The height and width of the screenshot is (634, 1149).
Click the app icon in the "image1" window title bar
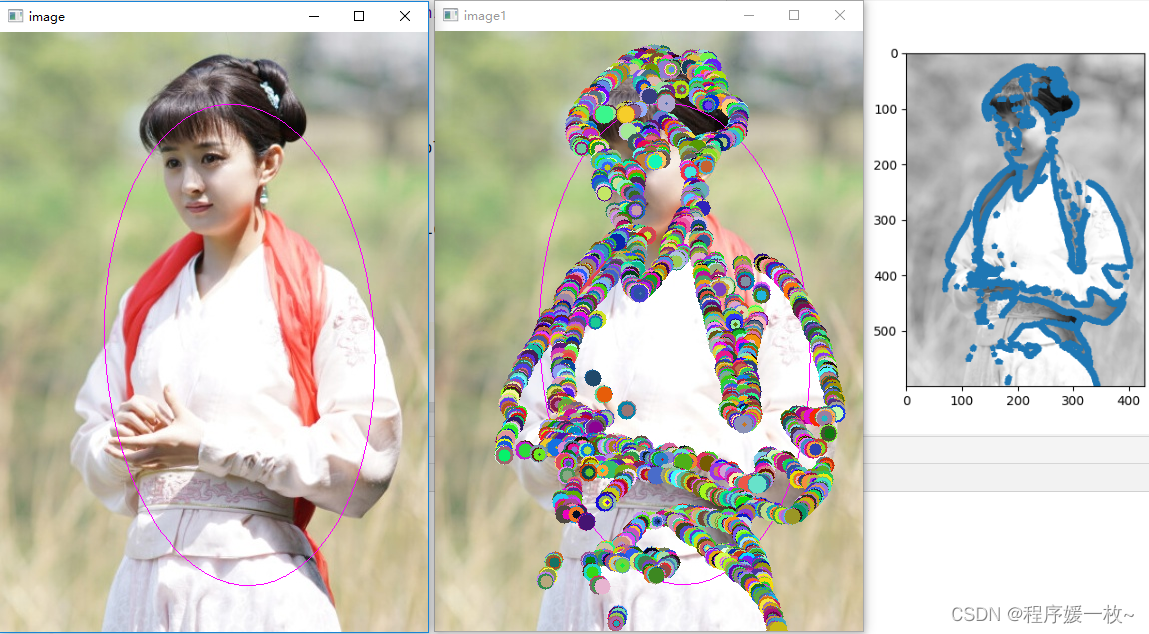[x=451, y=15]
